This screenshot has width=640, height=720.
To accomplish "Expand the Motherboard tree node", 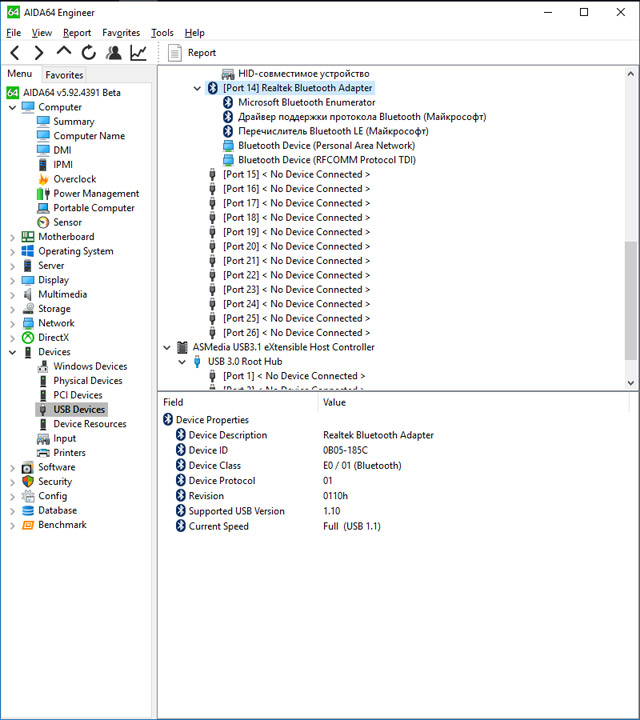I will pyautogui.click(x=12, y=237).
